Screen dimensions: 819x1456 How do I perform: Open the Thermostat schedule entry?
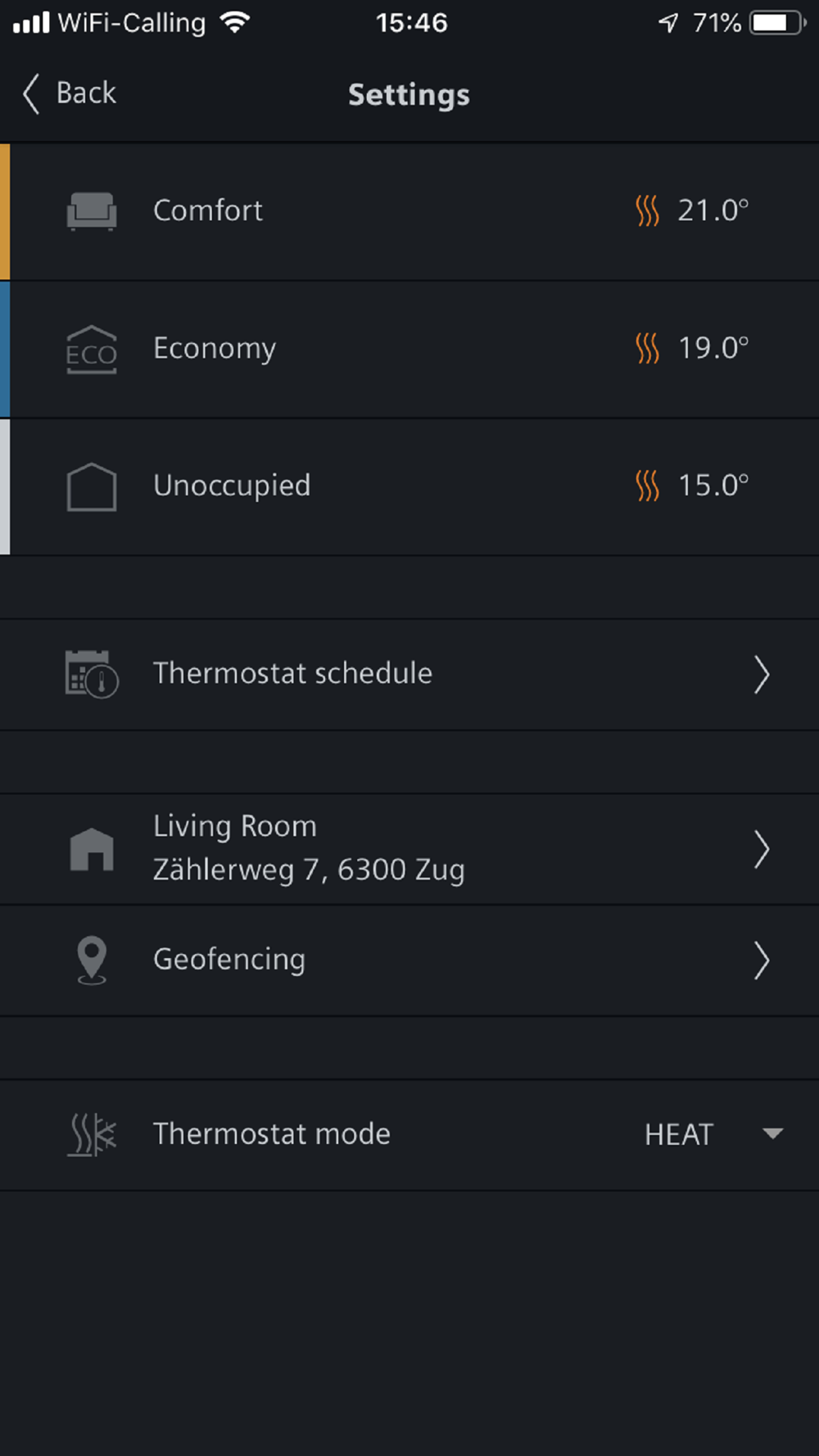pos(409,675)
